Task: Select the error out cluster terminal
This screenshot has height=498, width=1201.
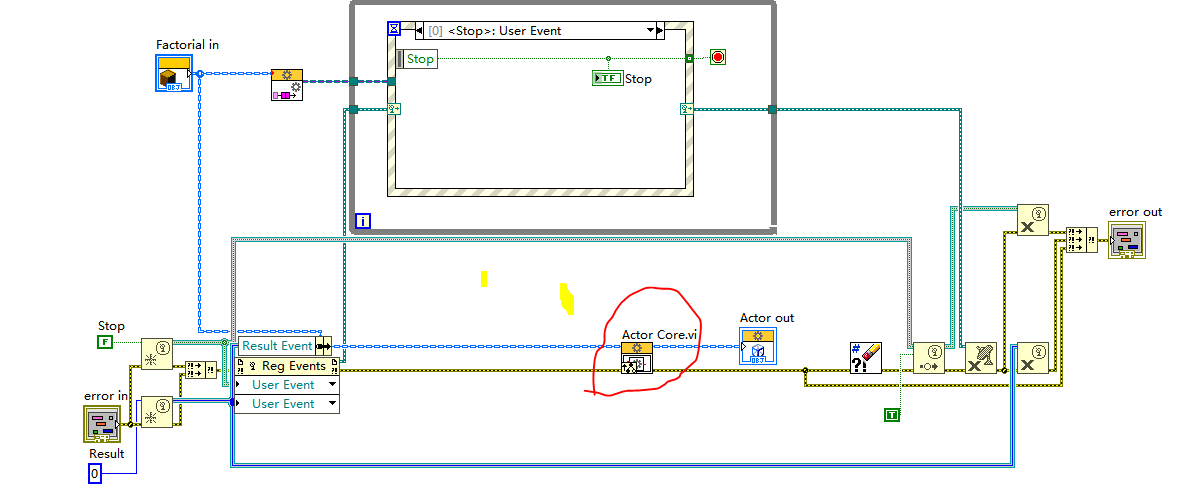Action: pyautogui.click(x=1127, y=240)
